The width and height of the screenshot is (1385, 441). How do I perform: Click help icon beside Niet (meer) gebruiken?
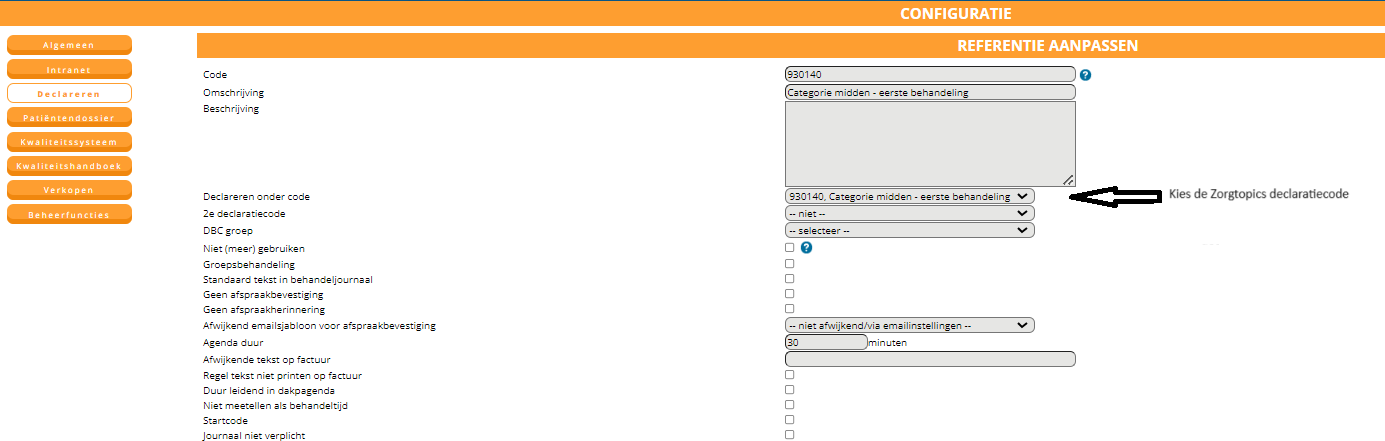806,248
